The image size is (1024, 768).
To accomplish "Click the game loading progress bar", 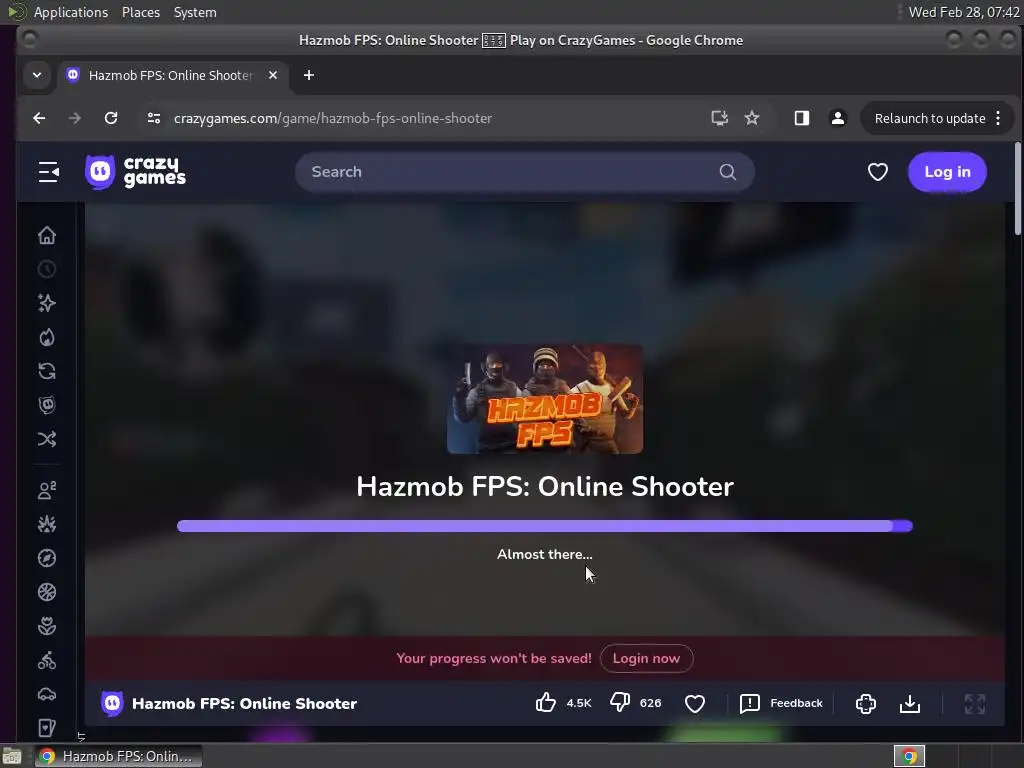I will click(x=545, y=526).
